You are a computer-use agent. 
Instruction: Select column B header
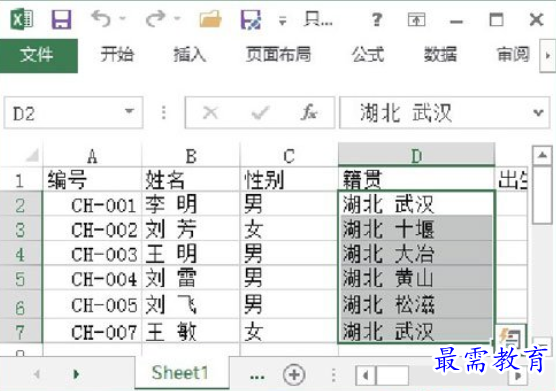(x=191, y=155)
